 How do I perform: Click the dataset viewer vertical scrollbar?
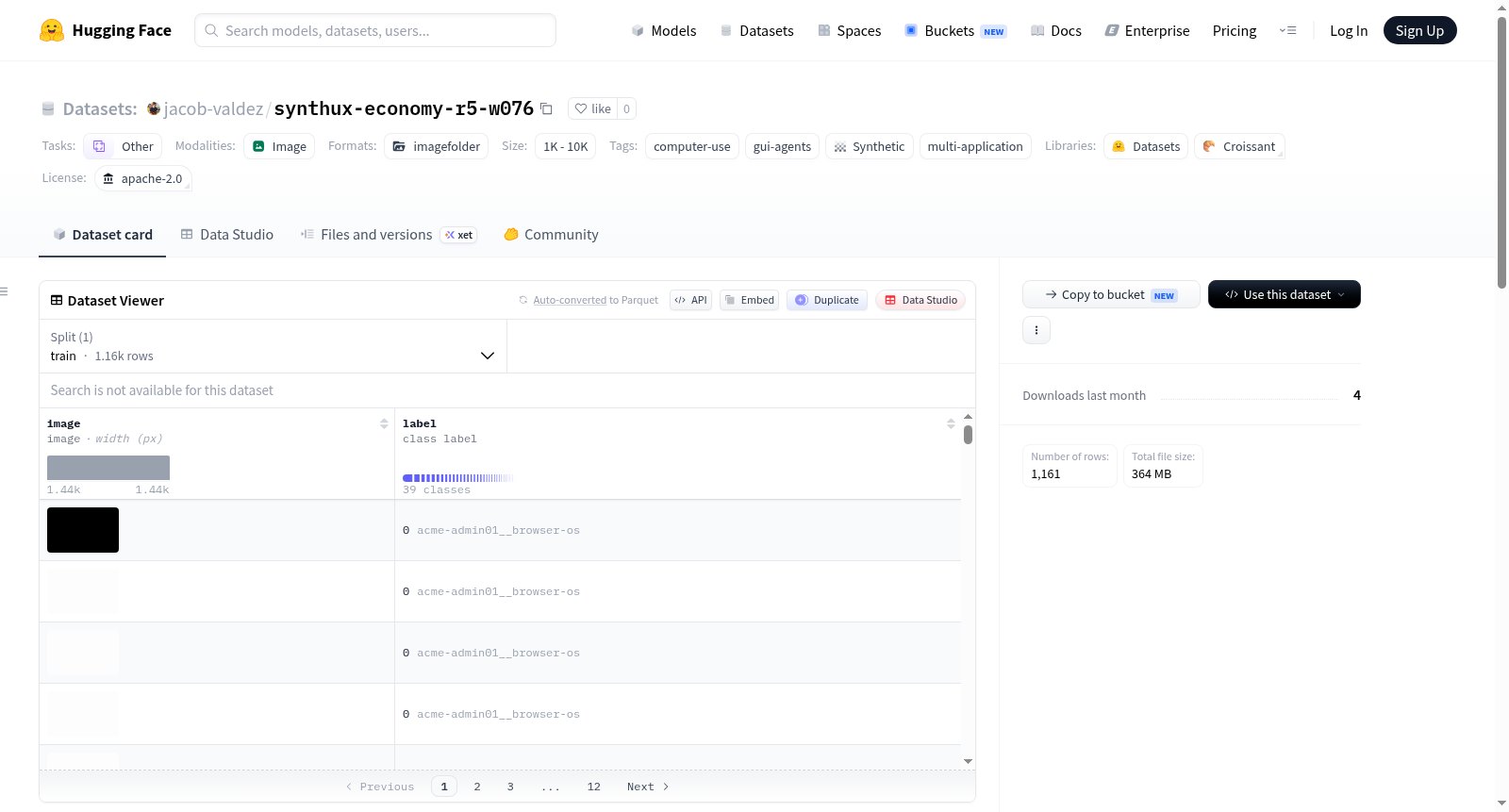coord(968,435)
